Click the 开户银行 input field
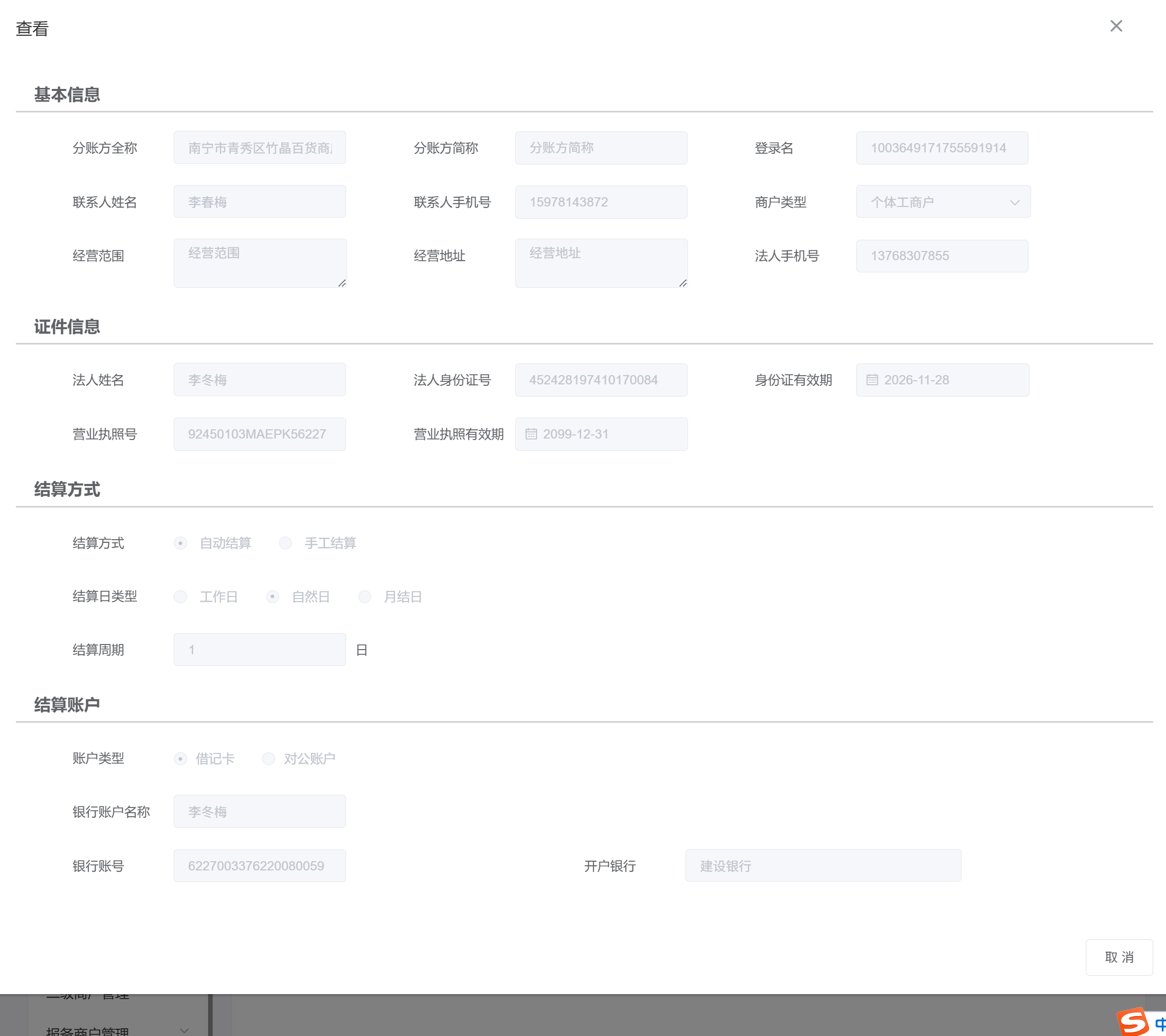This screenshot has width=1166, height=1036. pos(822,866)
